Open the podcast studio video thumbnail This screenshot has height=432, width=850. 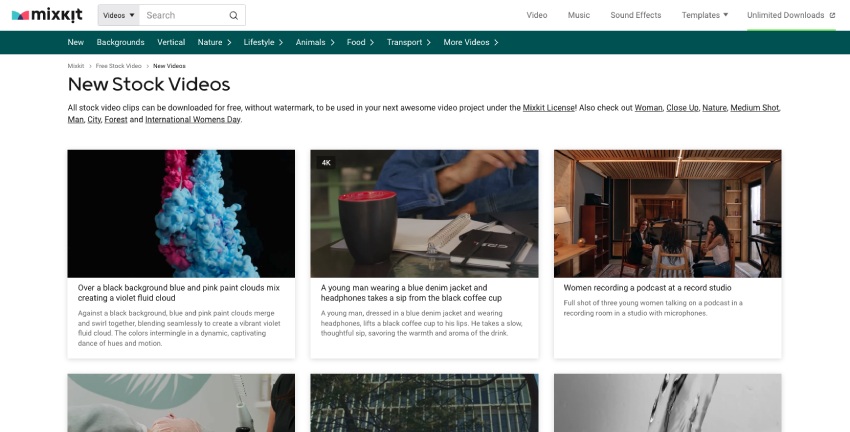668,214
